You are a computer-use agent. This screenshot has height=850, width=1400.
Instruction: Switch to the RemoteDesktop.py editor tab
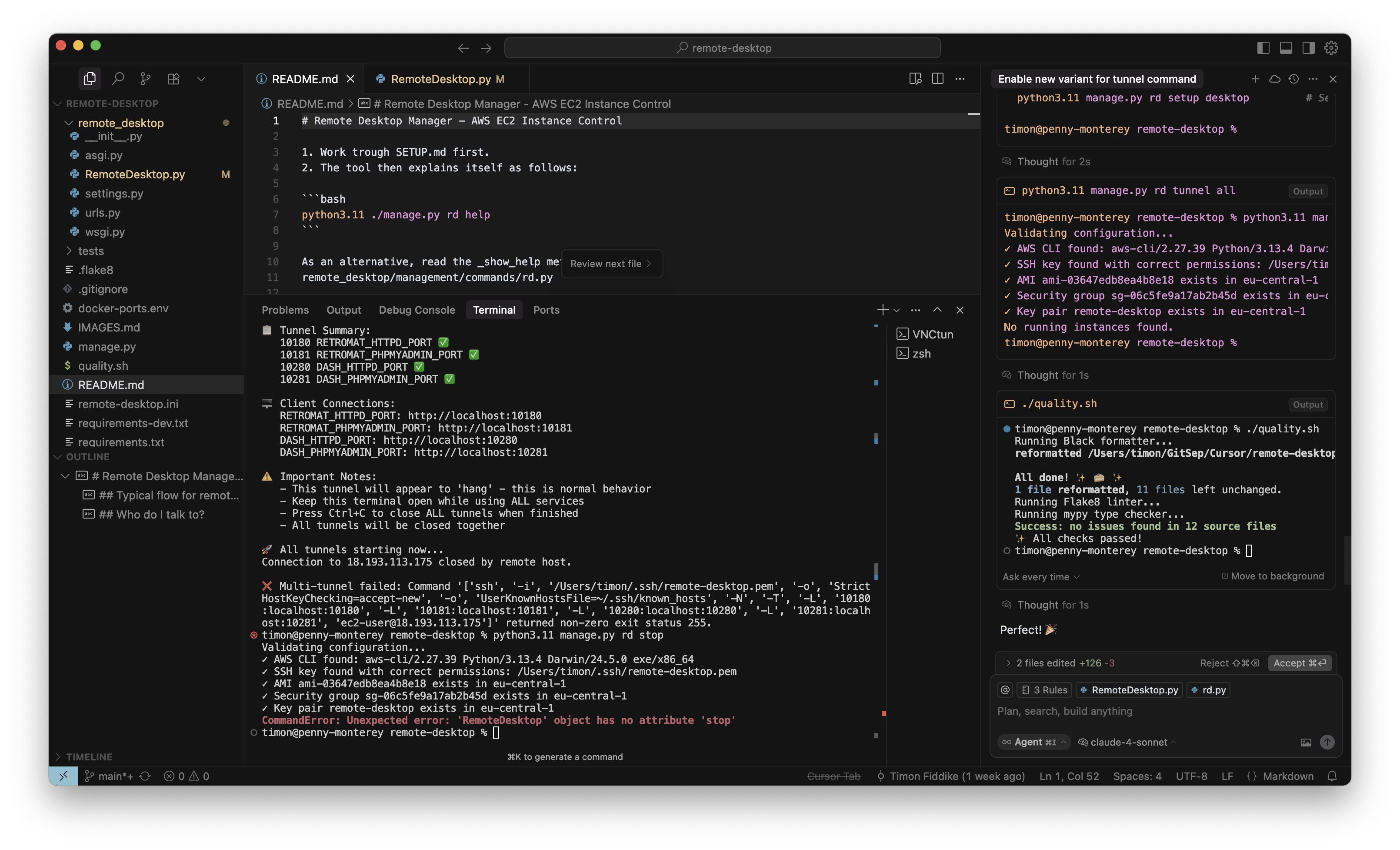point(440,79)
